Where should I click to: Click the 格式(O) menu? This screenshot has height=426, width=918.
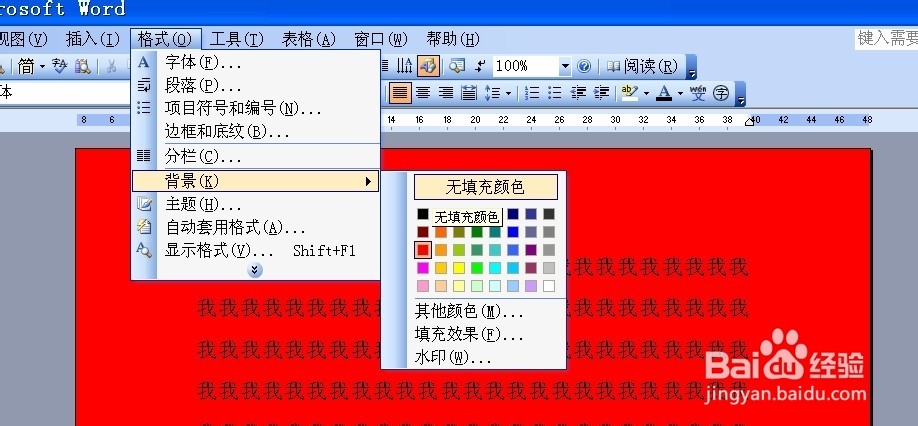pyautogui.click(x=166, y=39)
